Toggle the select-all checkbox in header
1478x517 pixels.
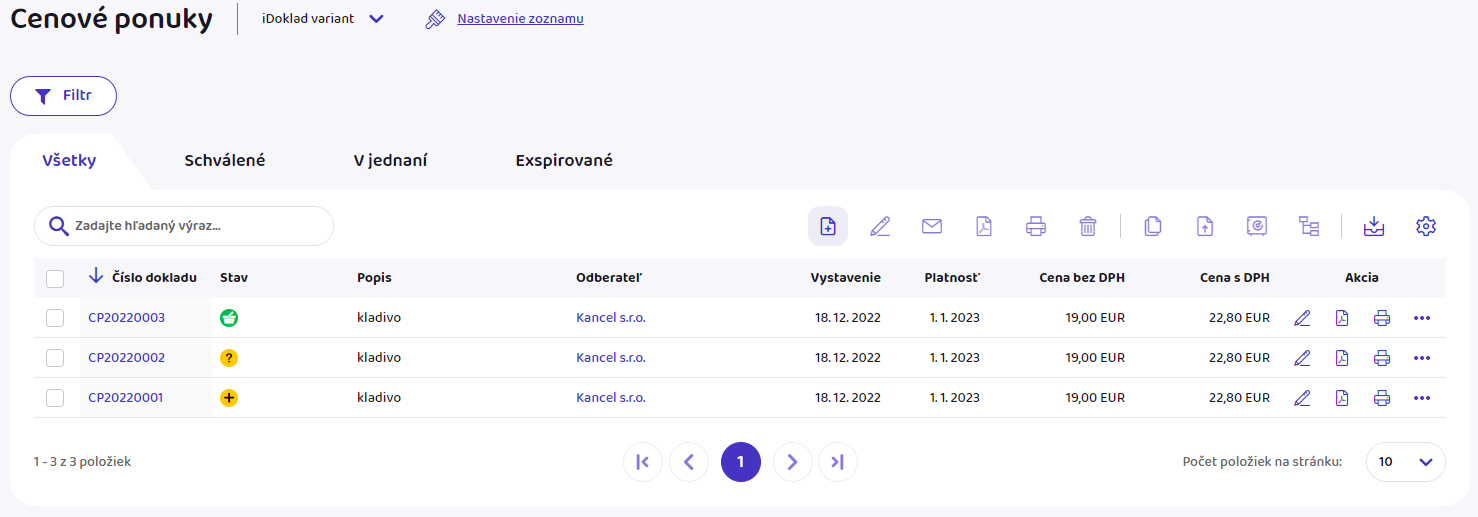[55, 278]
